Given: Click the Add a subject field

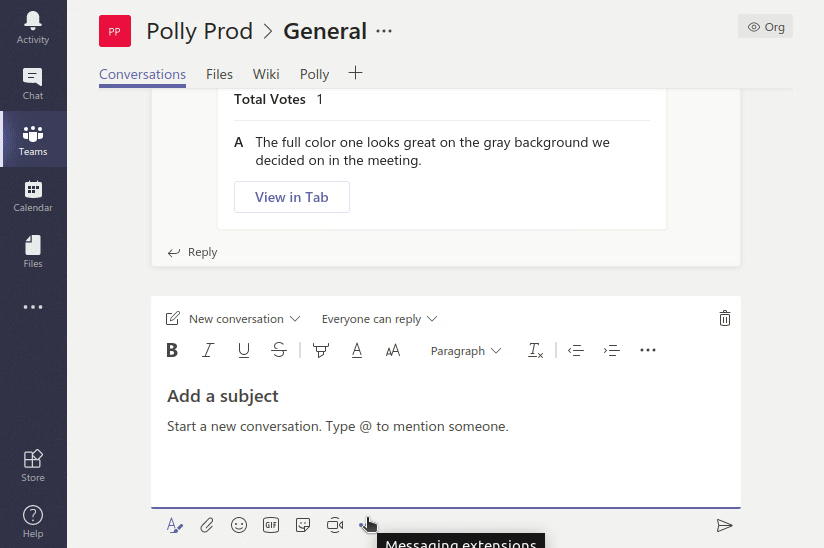Looking at the screenshot, I should 223,396.
